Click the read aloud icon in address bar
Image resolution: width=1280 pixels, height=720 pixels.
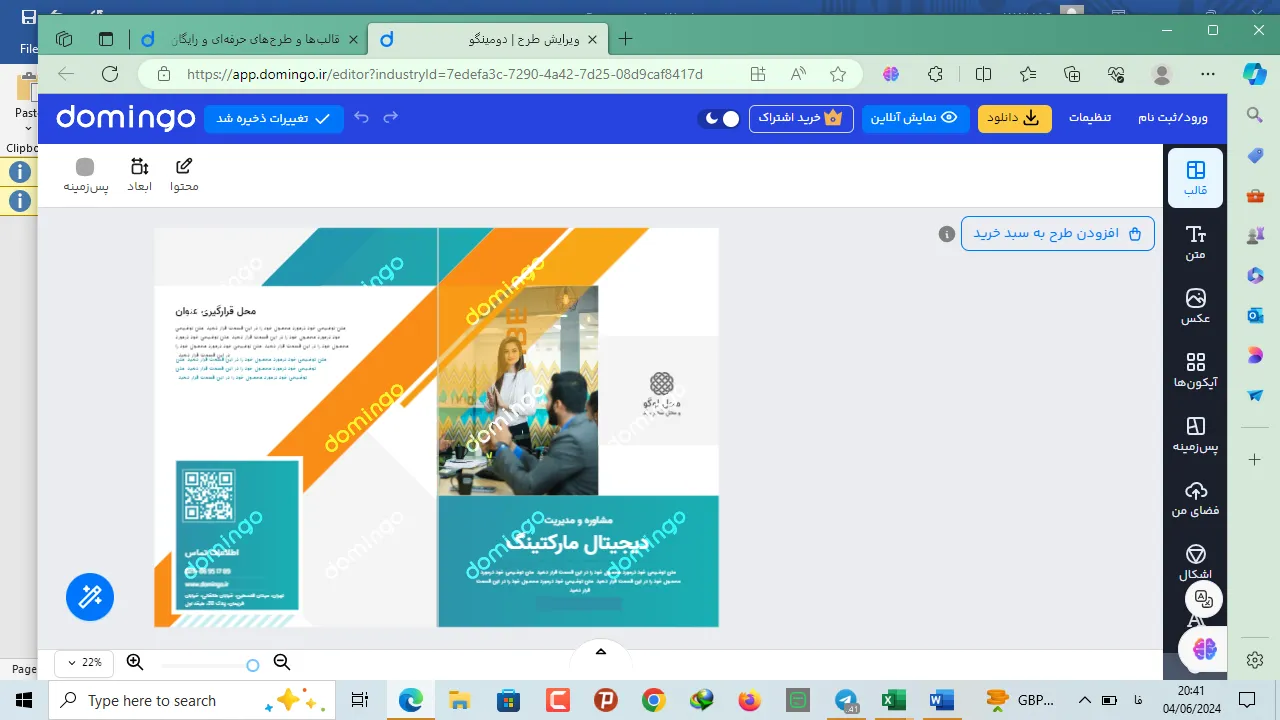(798, 74)
